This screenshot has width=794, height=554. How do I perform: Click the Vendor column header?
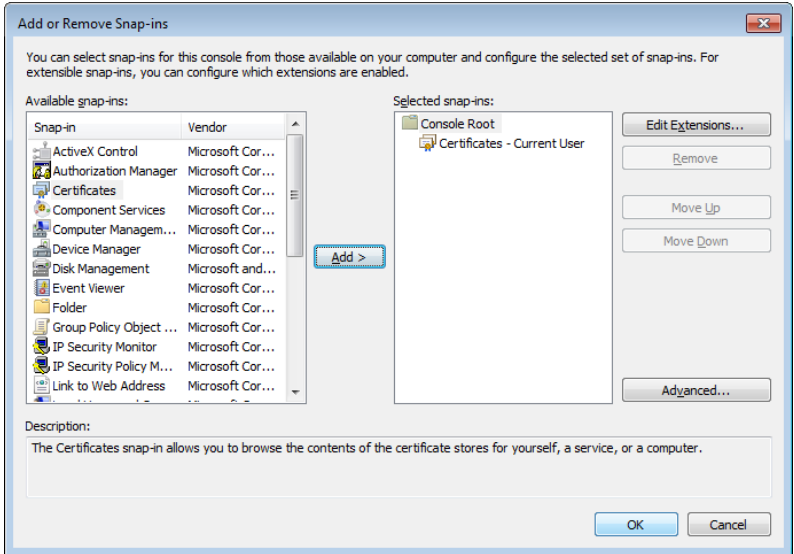point(233,127)
